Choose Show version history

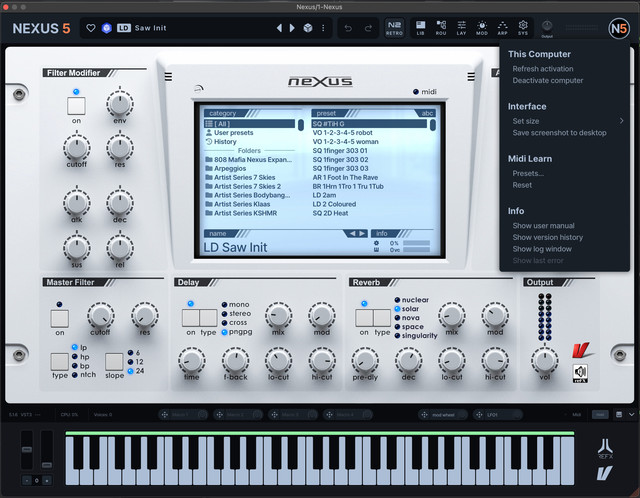[x=548, y=237]
